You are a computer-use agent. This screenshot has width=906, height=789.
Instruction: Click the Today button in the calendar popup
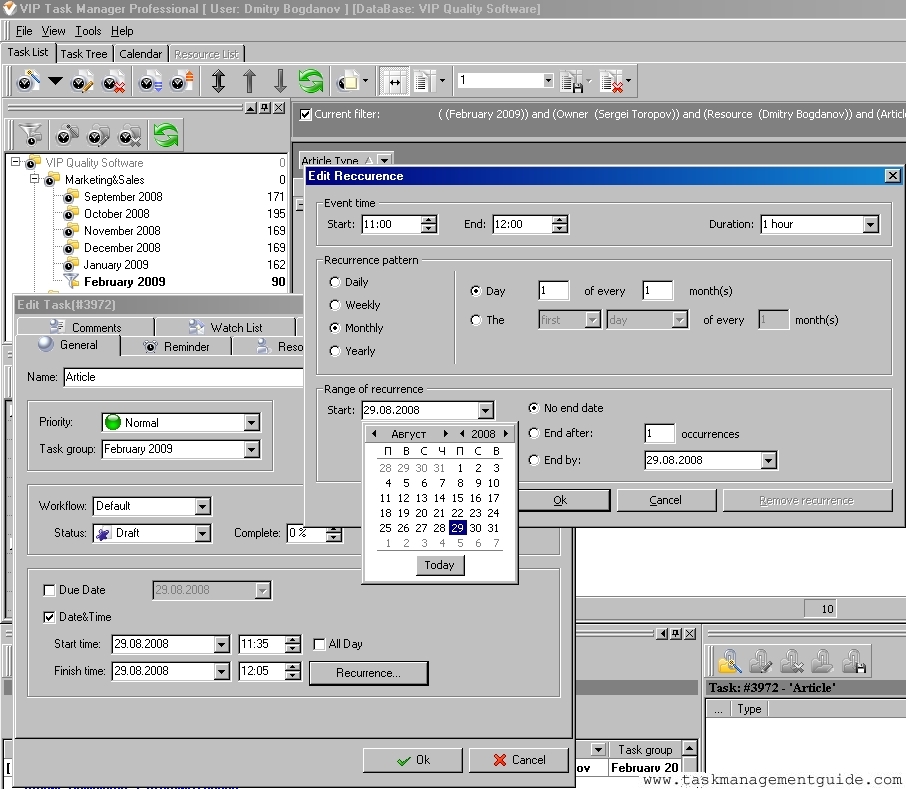click(440, 565)
